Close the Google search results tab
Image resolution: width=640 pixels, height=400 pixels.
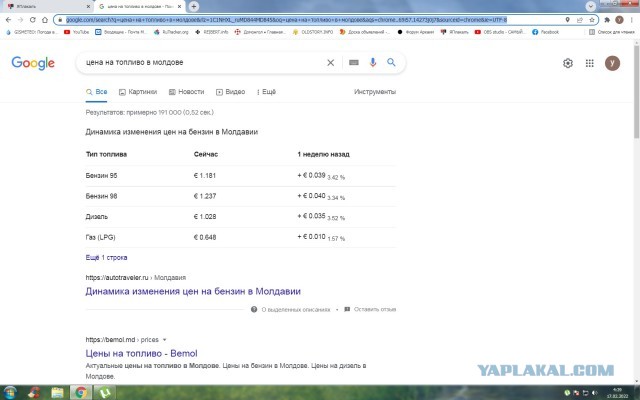pyautogui.click(x=179, y=7)
